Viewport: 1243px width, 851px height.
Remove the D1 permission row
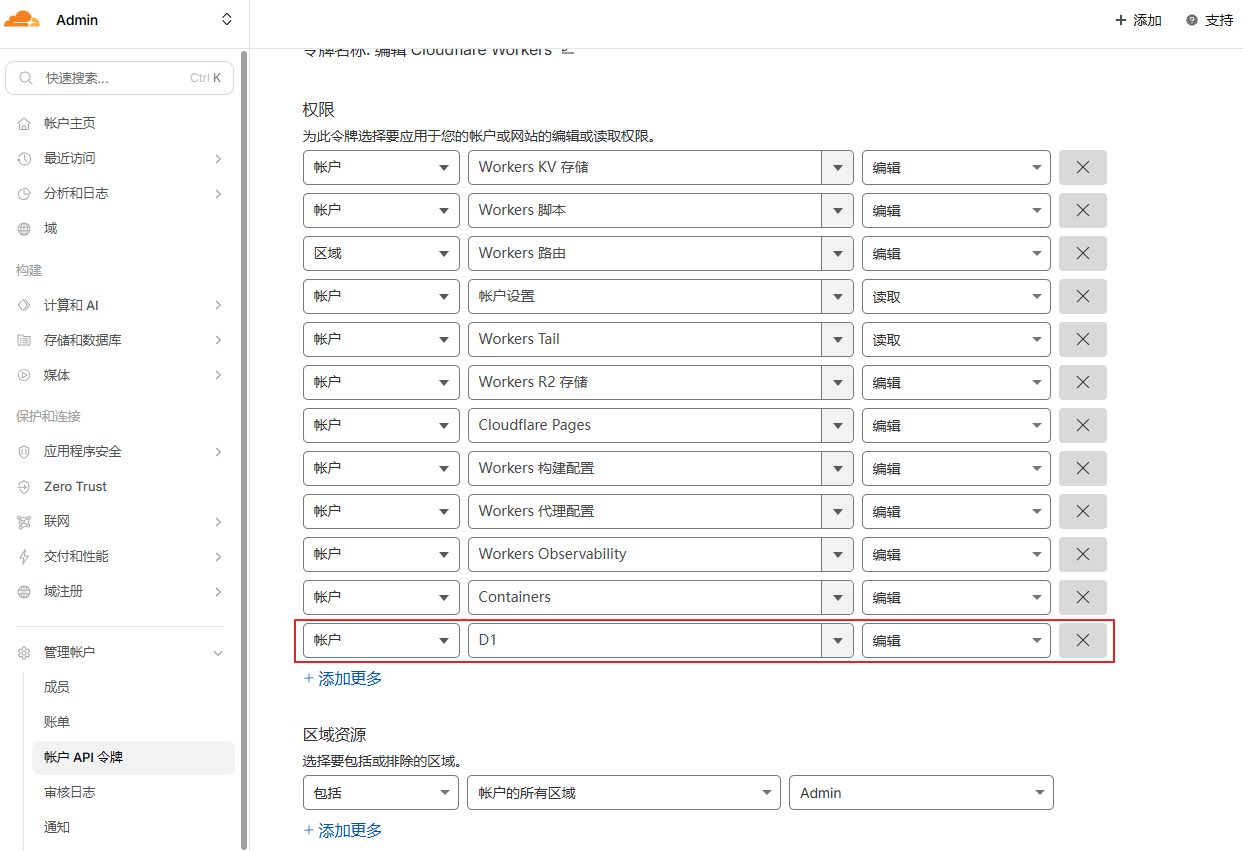[1082, 640]
